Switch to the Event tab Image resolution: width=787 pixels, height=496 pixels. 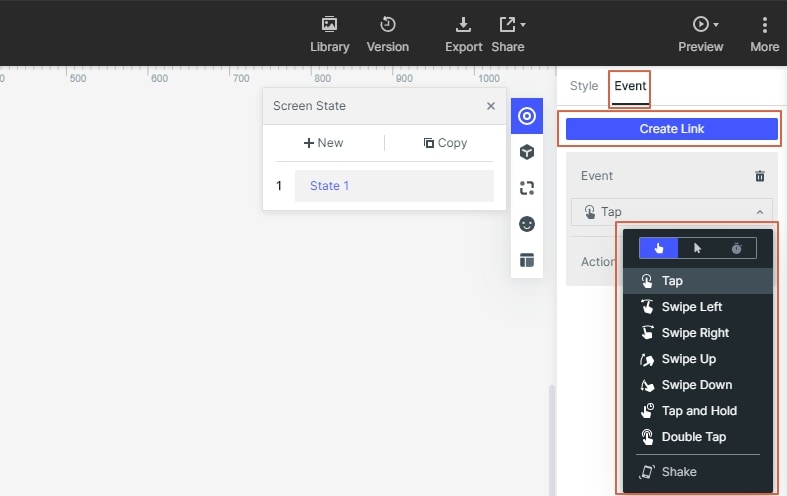pos(630,86)
